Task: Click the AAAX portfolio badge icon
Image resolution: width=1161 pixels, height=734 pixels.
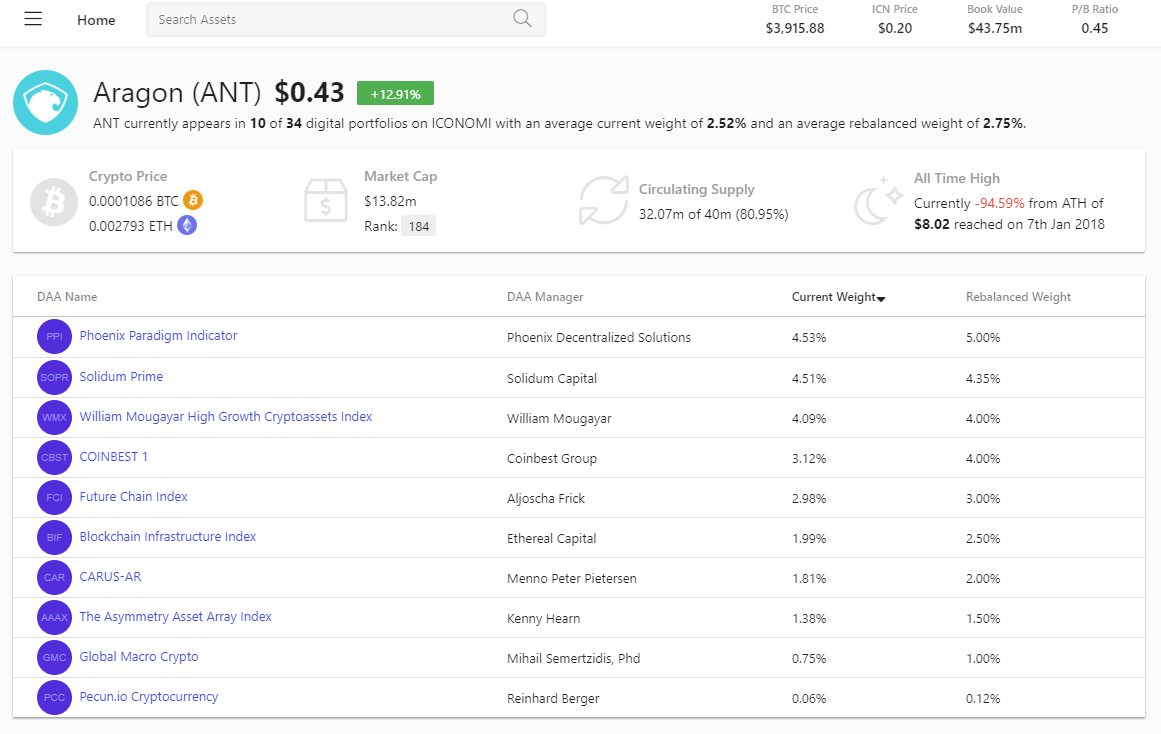Action: (54, 617)
